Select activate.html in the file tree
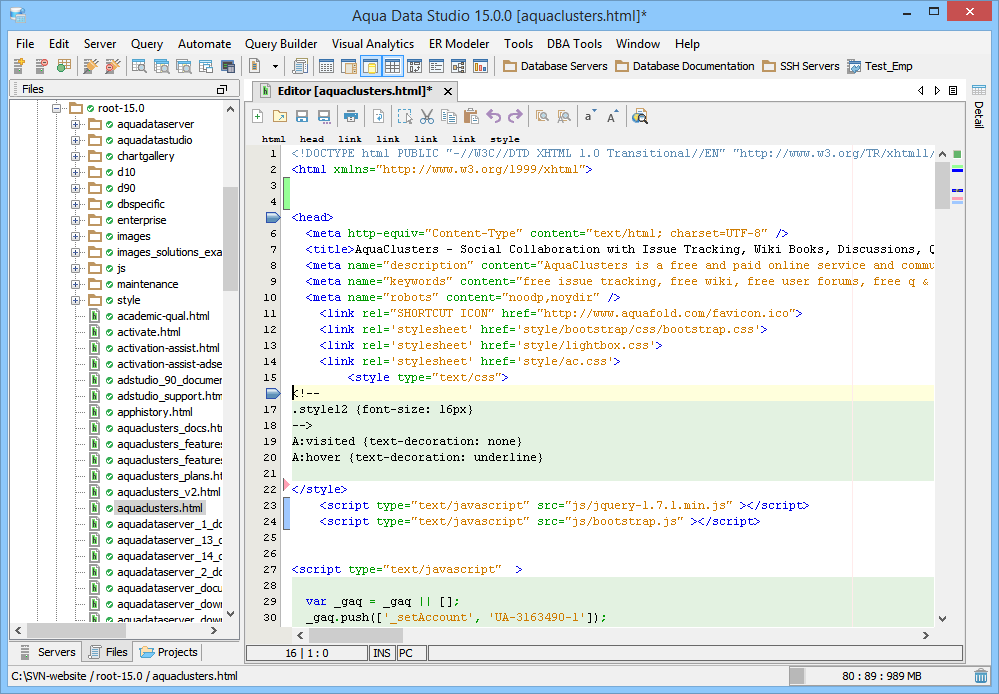 tap(148, 332)
